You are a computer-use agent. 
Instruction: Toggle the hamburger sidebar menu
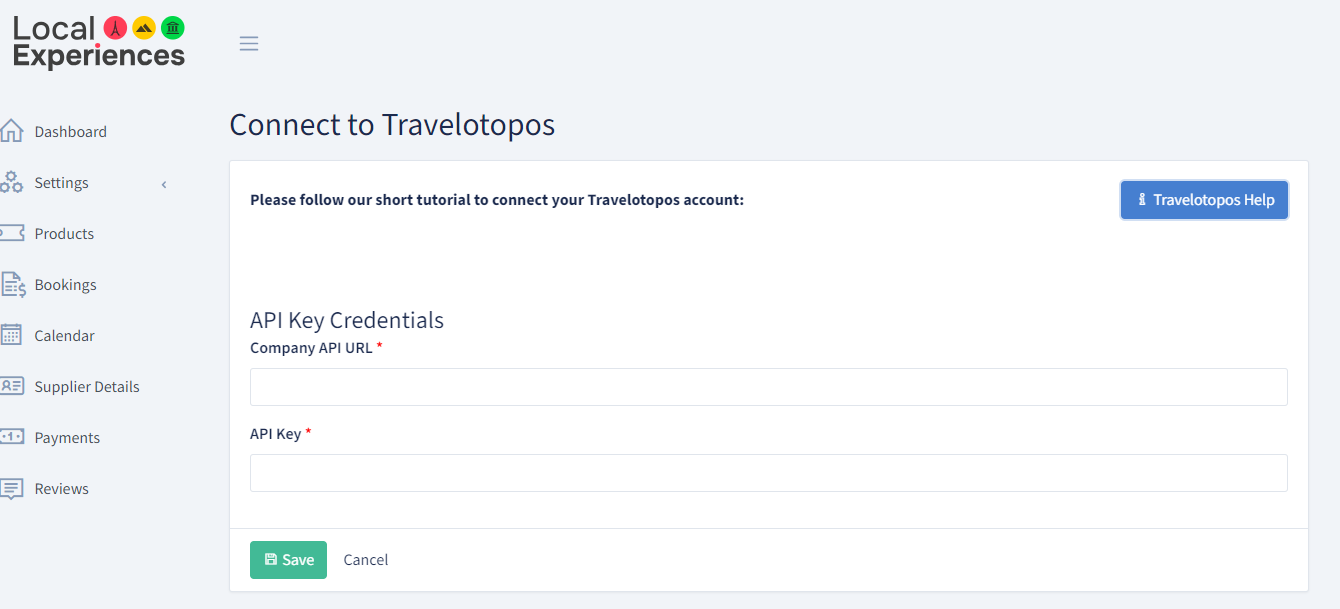point(249,43)
